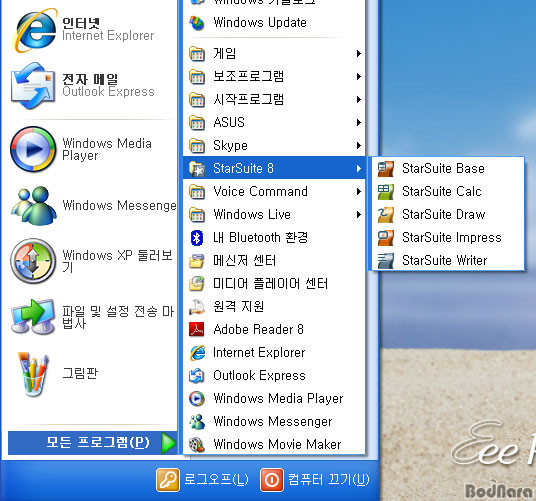Click Windows Messenger icon in programs list

point(197,421)
